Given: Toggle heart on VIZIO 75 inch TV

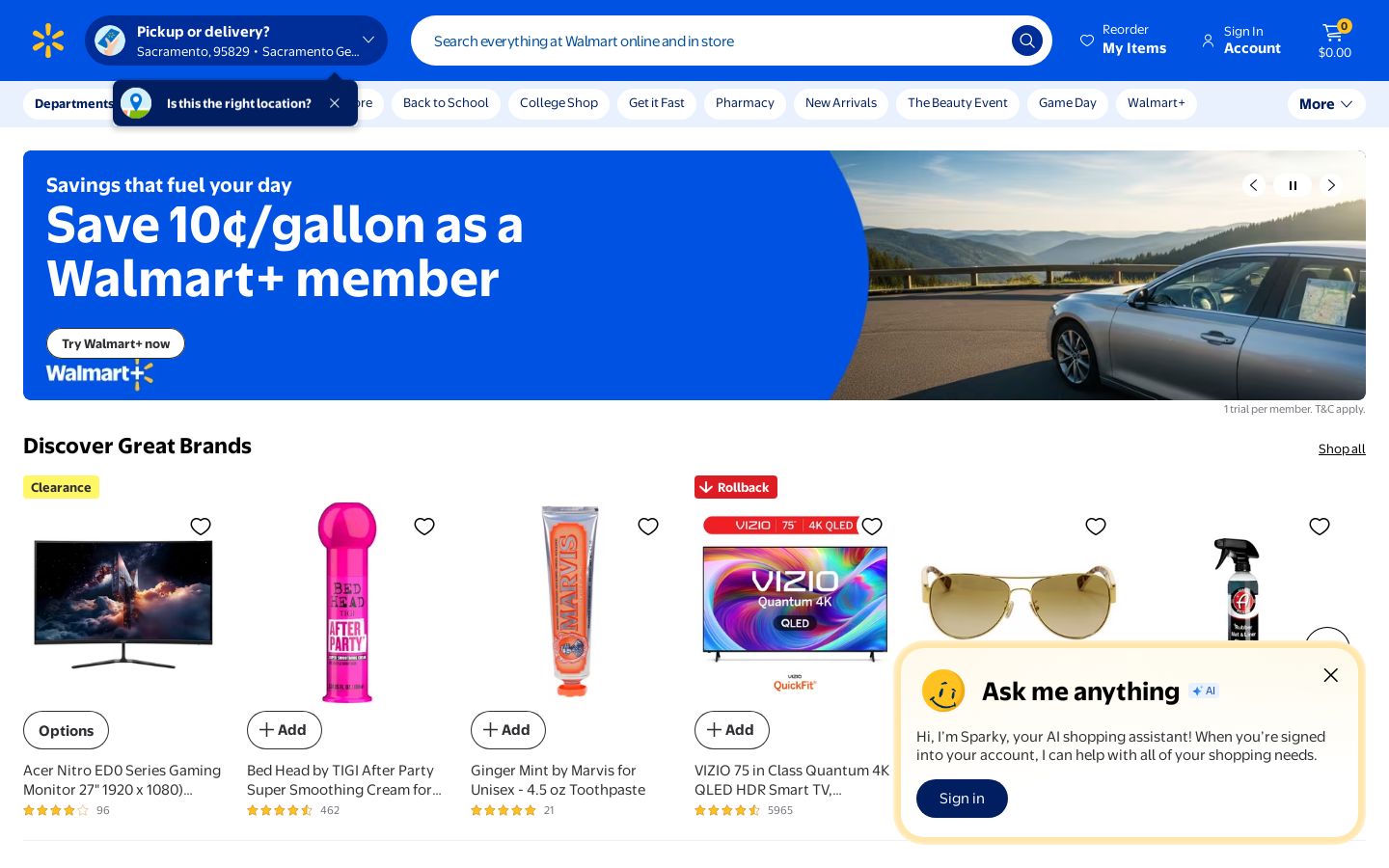Looking at the screenshot, I should pos(872,526).
